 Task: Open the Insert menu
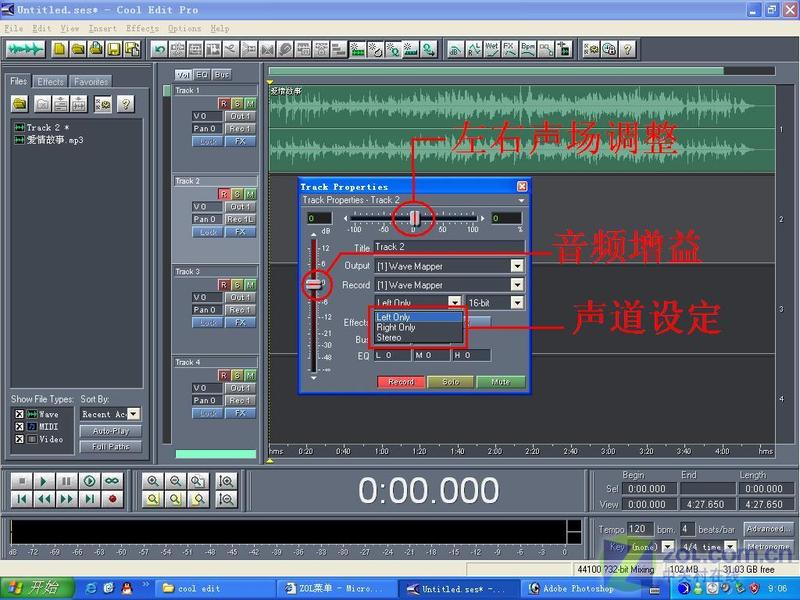click(103, 29)
